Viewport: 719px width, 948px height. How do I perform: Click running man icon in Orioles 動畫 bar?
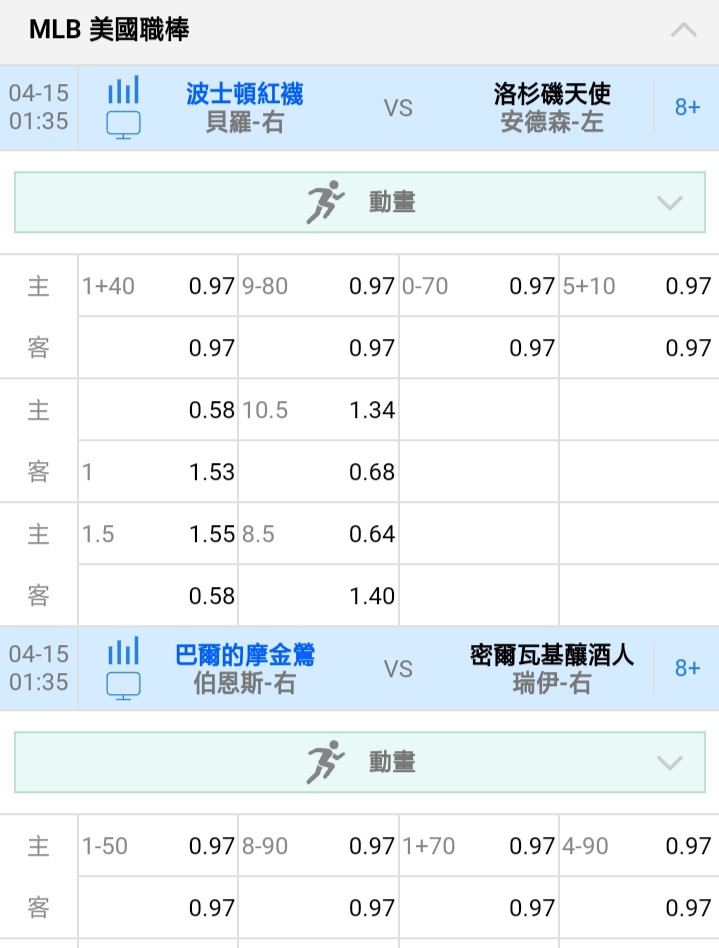pyautogui.click(x=325, y=762)
